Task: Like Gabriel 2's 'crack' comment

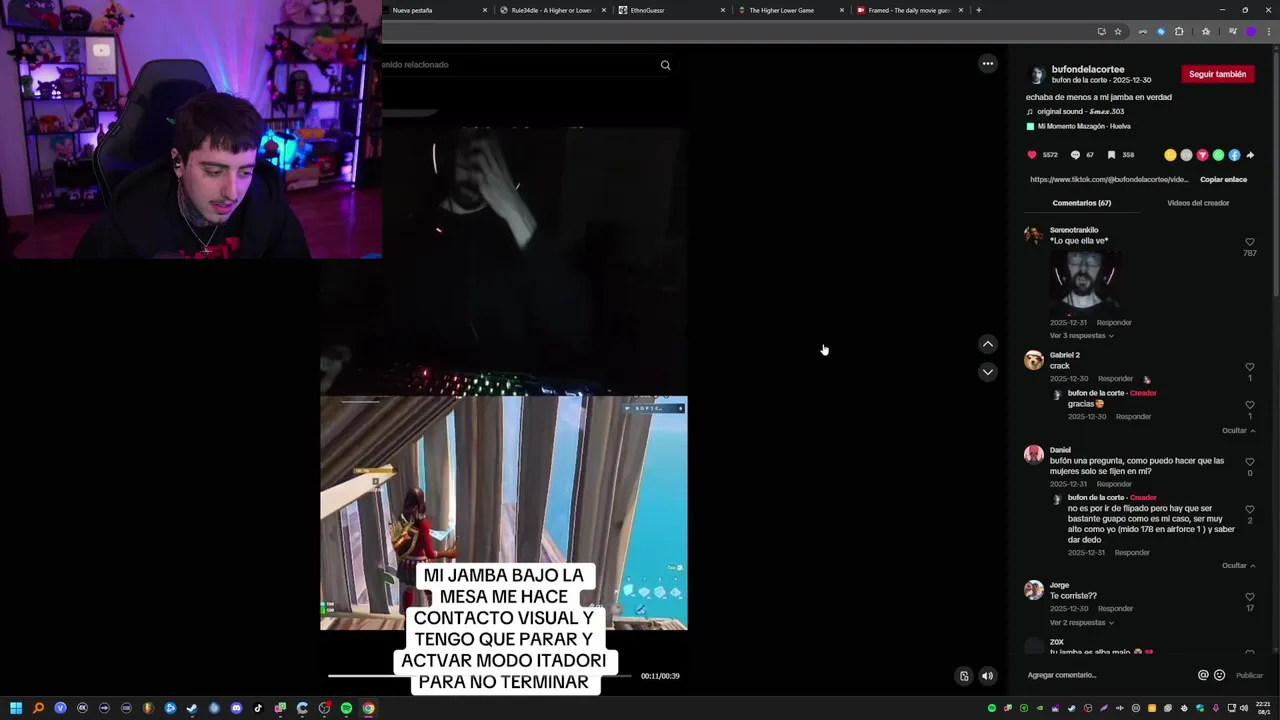Action: pos(1250,367)
